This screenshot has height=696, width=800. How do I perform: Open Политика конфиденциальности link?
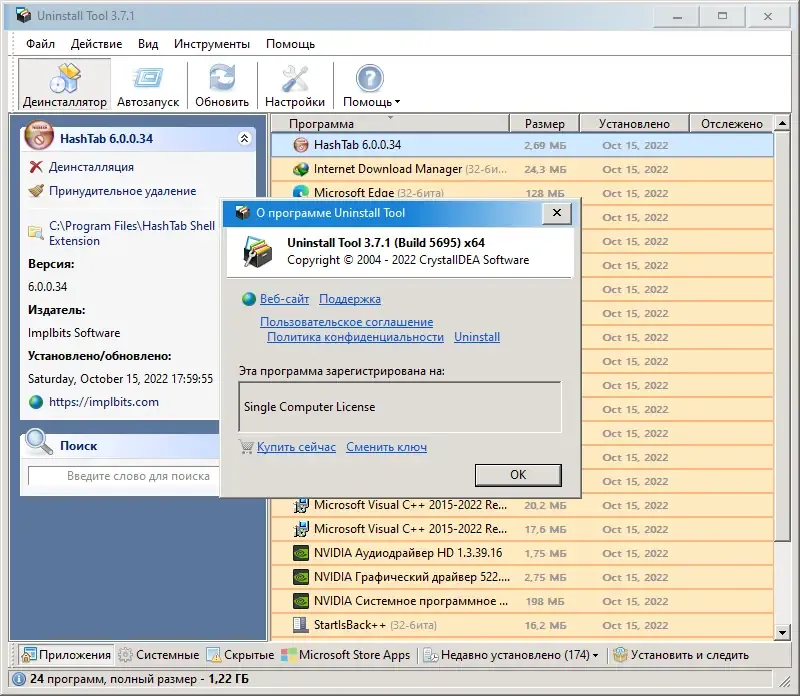[x=356, y=337]
